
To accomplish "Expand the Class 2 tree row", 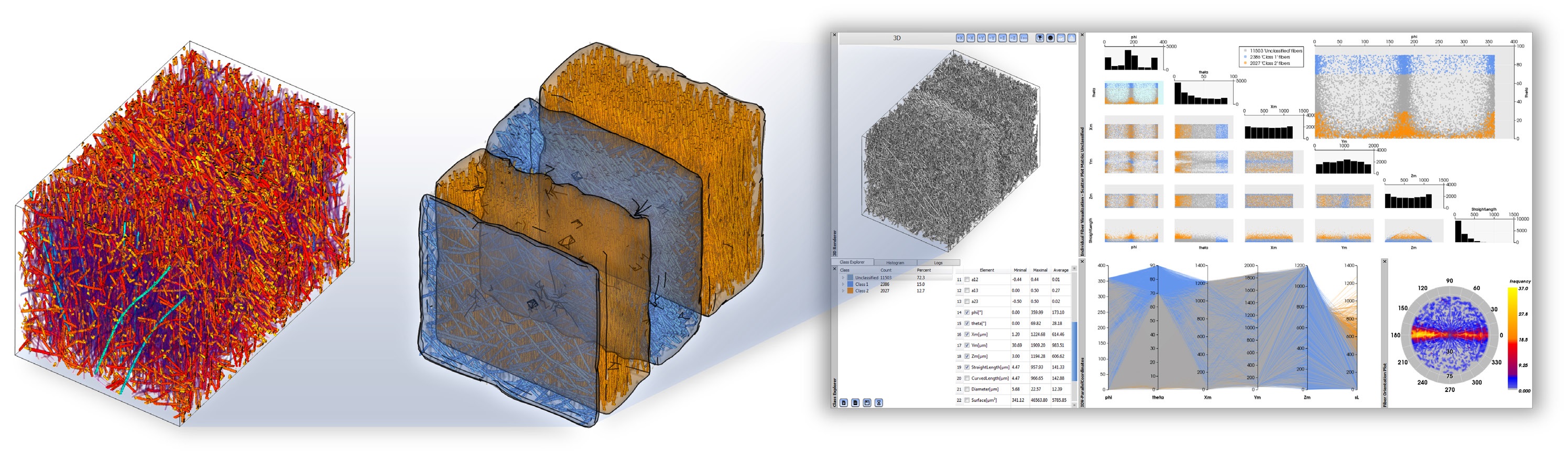I will pyautogui.click(x=843, y=291).
